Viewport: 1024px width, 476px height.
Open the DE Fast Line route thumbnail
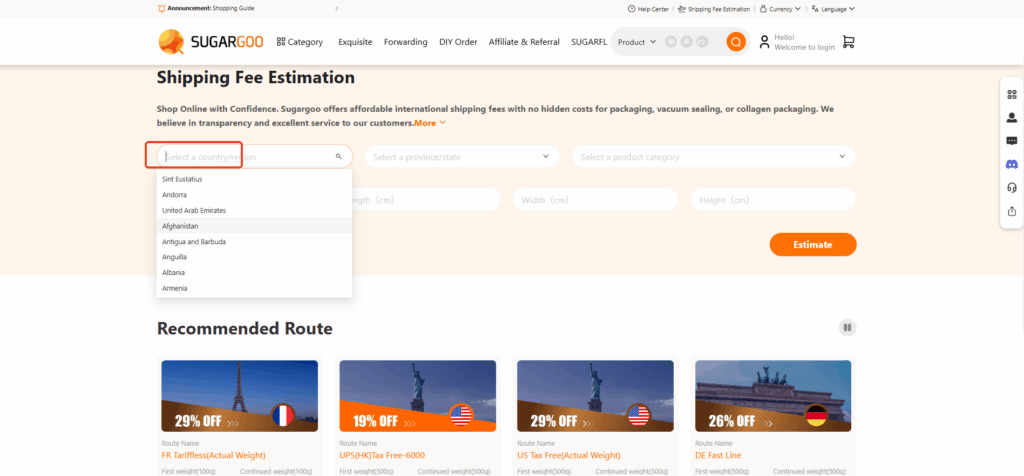point(773,396)
